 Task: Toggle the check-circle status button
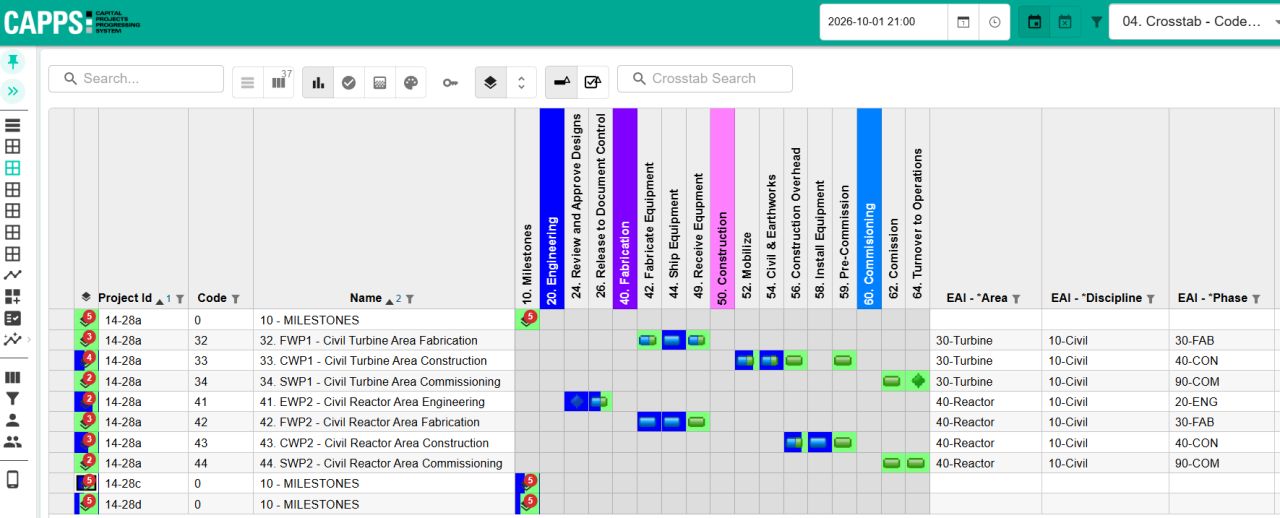(349, 83)
